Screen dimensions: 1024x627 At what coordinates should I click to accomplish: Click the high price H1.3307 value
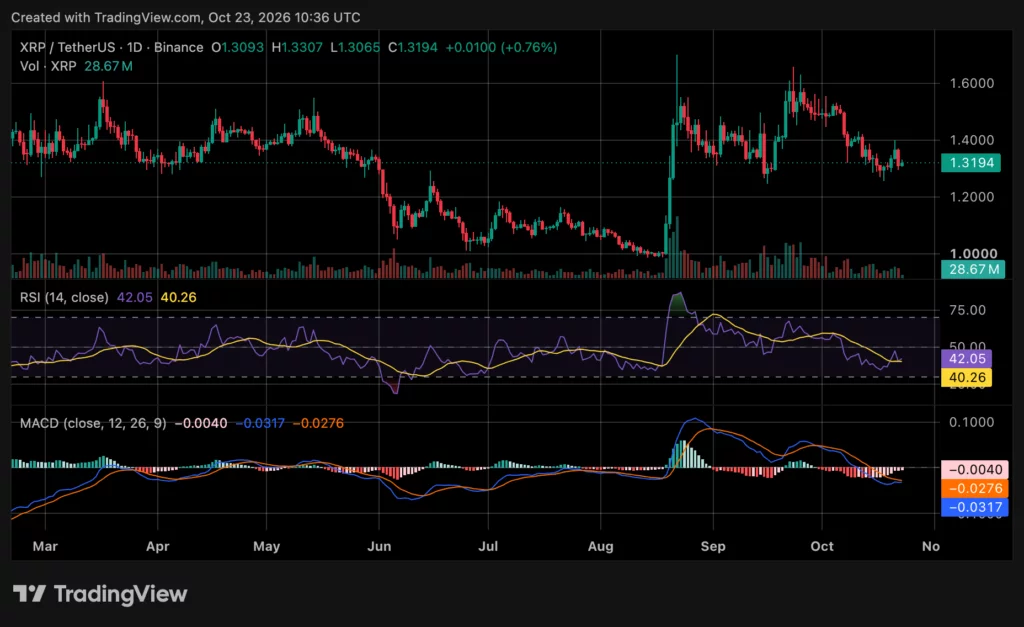(297, 48)
